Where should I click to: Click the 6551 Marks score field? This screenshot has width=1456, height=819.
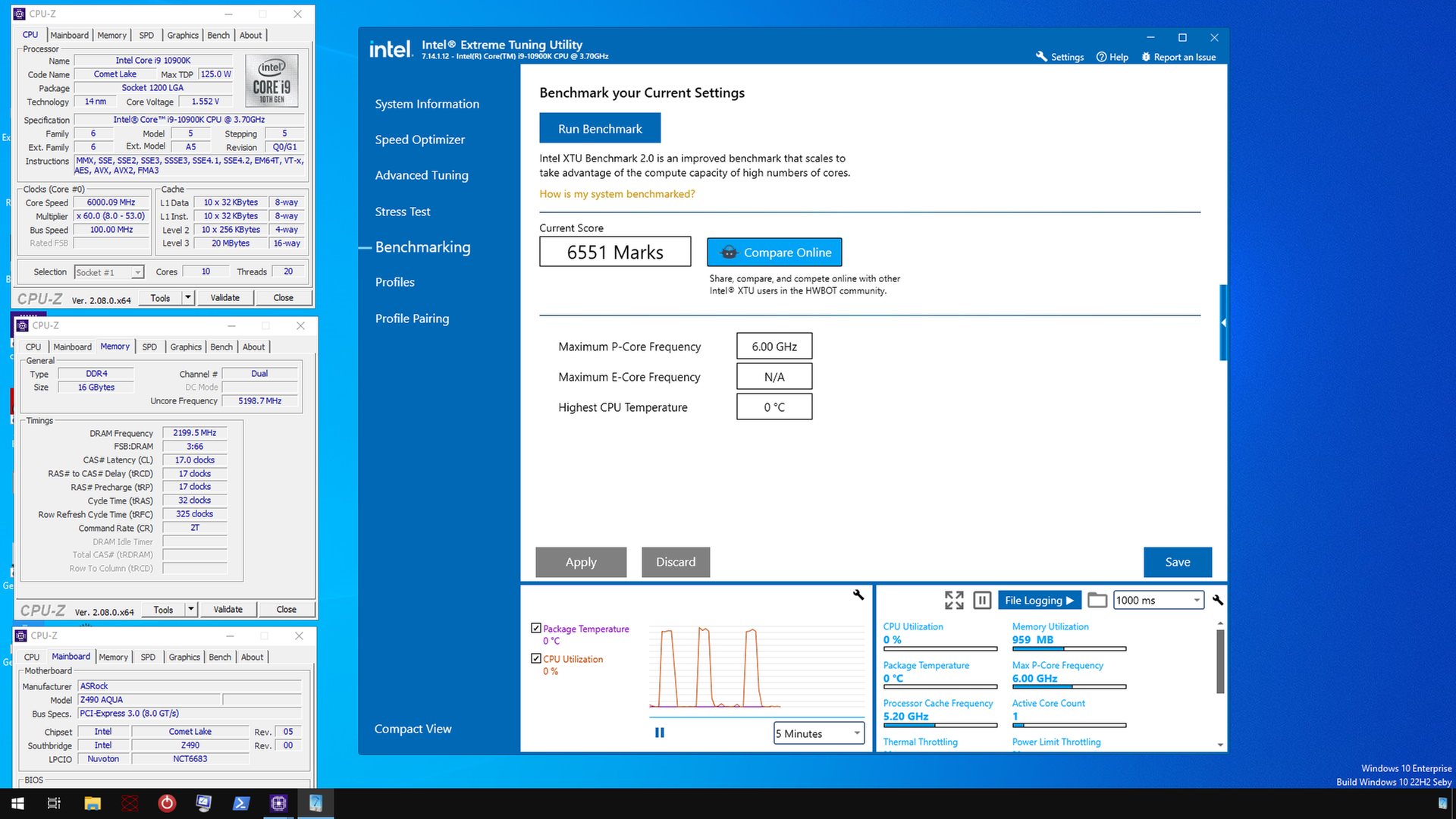pyautogui.click(x=615, y=252)
